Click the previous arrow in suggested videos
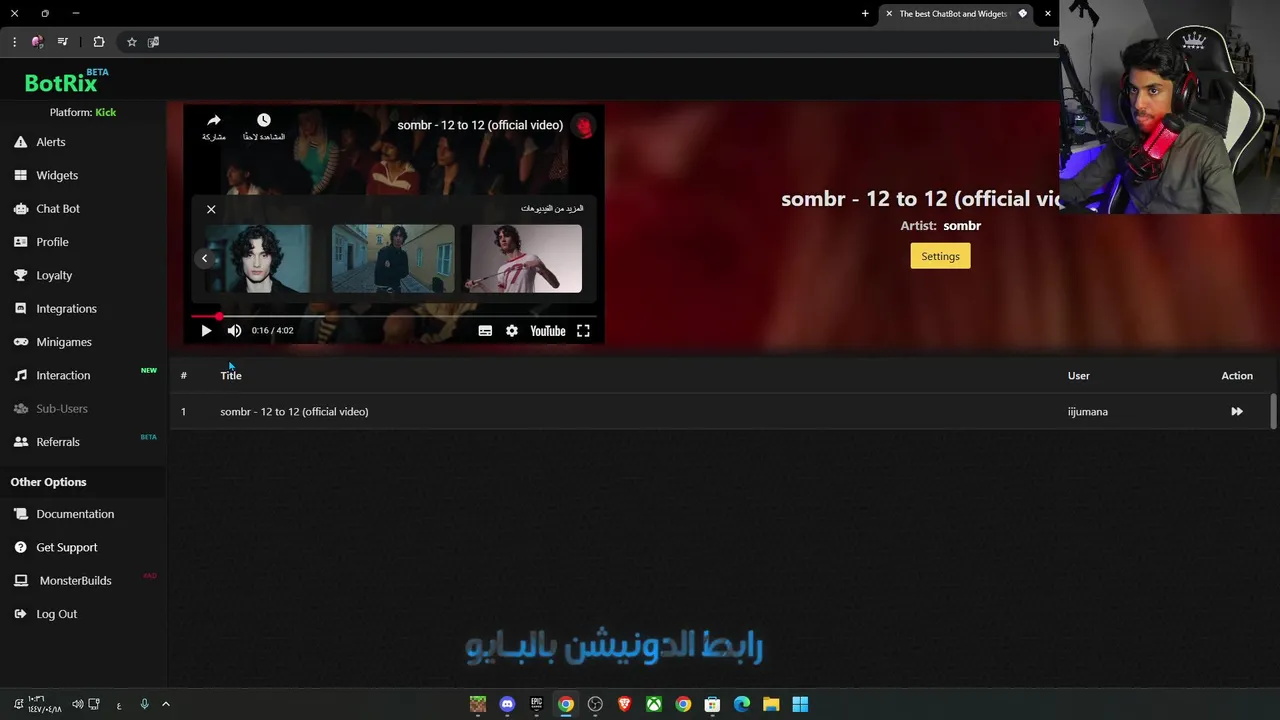The height and width of the screenshot is (720, 1280). (204, 258)
